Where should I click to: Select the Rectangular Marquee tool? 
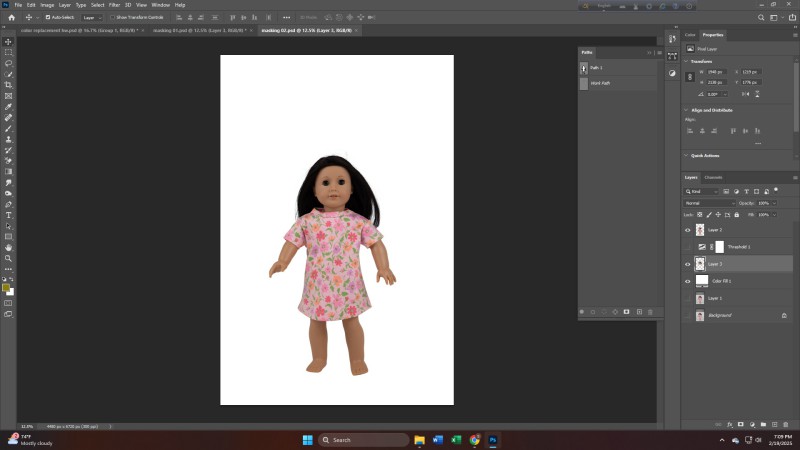pyautogui.click(x=9, y=52)
